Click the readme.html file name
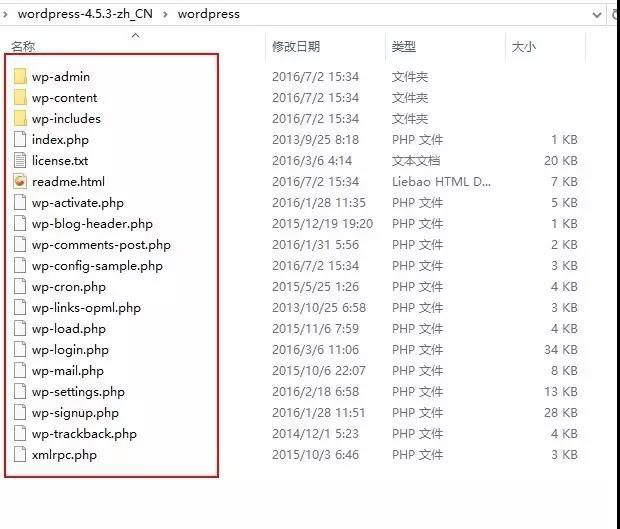 [x=68, y=181]
